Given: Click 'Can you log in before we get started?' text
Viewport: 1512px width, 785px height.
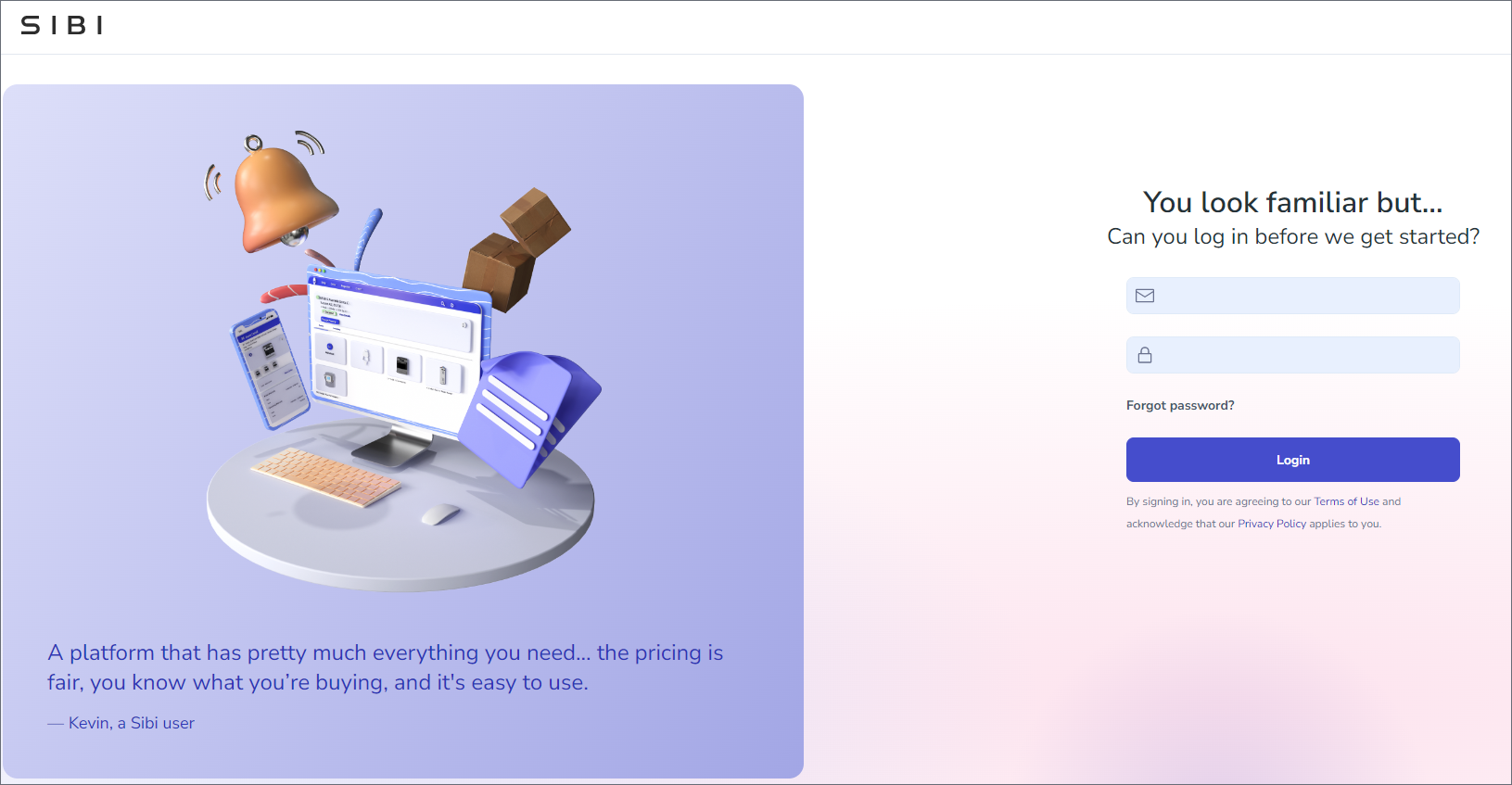Looking at the screenshot, I should click(x=1292, y=236).
